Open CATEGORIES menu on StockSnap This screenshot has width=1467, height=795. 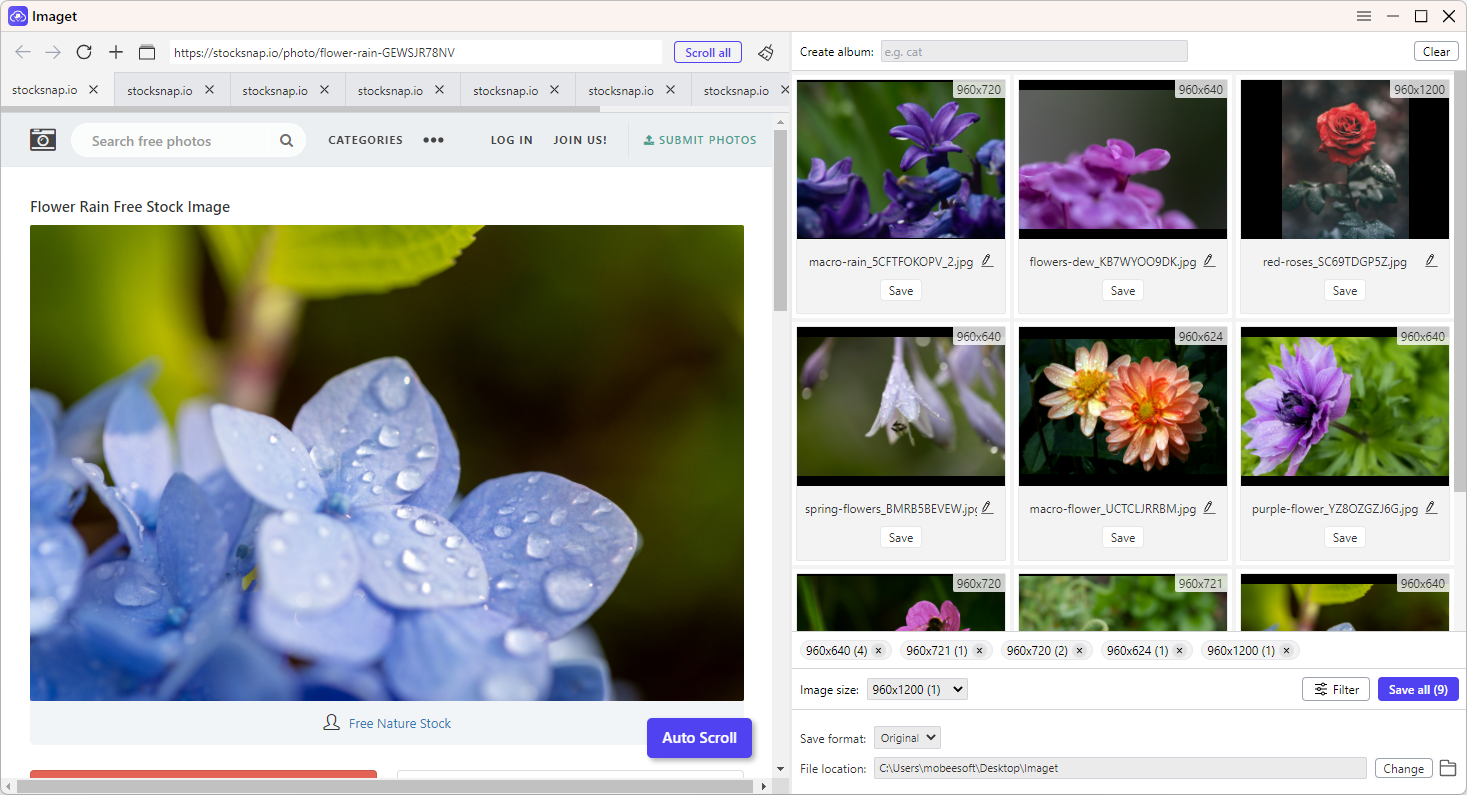coord(365,140)
